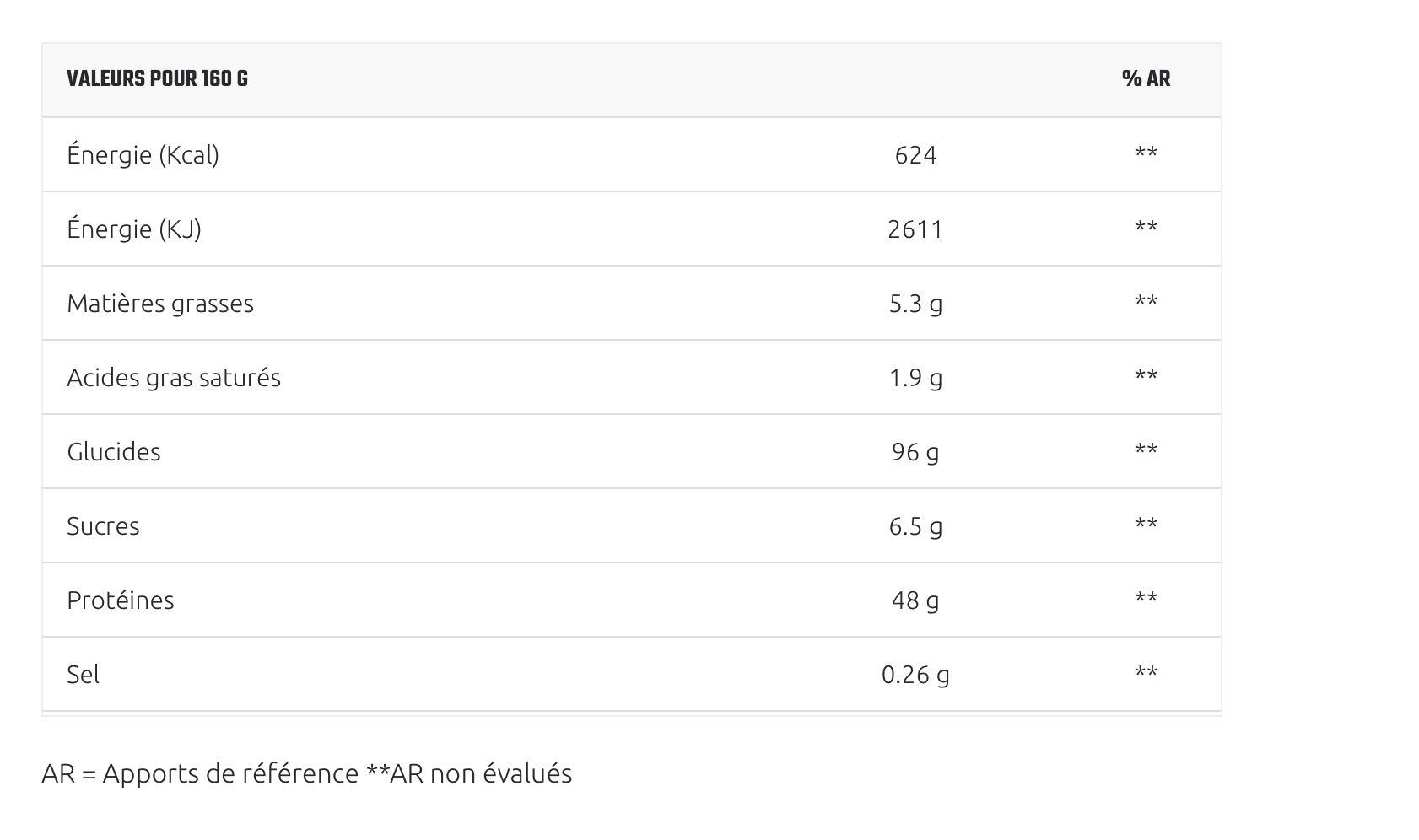
Task: Click the 5.3 g fat value
Action: (915, 304)
